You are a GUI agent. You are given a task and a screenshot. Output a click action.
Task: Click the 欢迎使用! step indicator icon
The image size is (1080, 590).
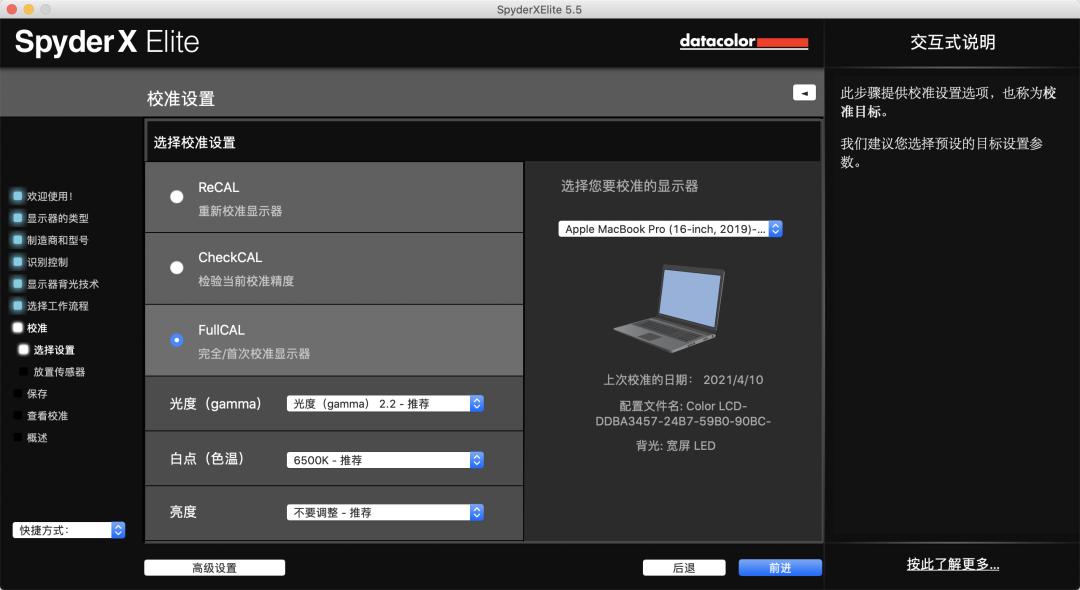tap(17, 196)
